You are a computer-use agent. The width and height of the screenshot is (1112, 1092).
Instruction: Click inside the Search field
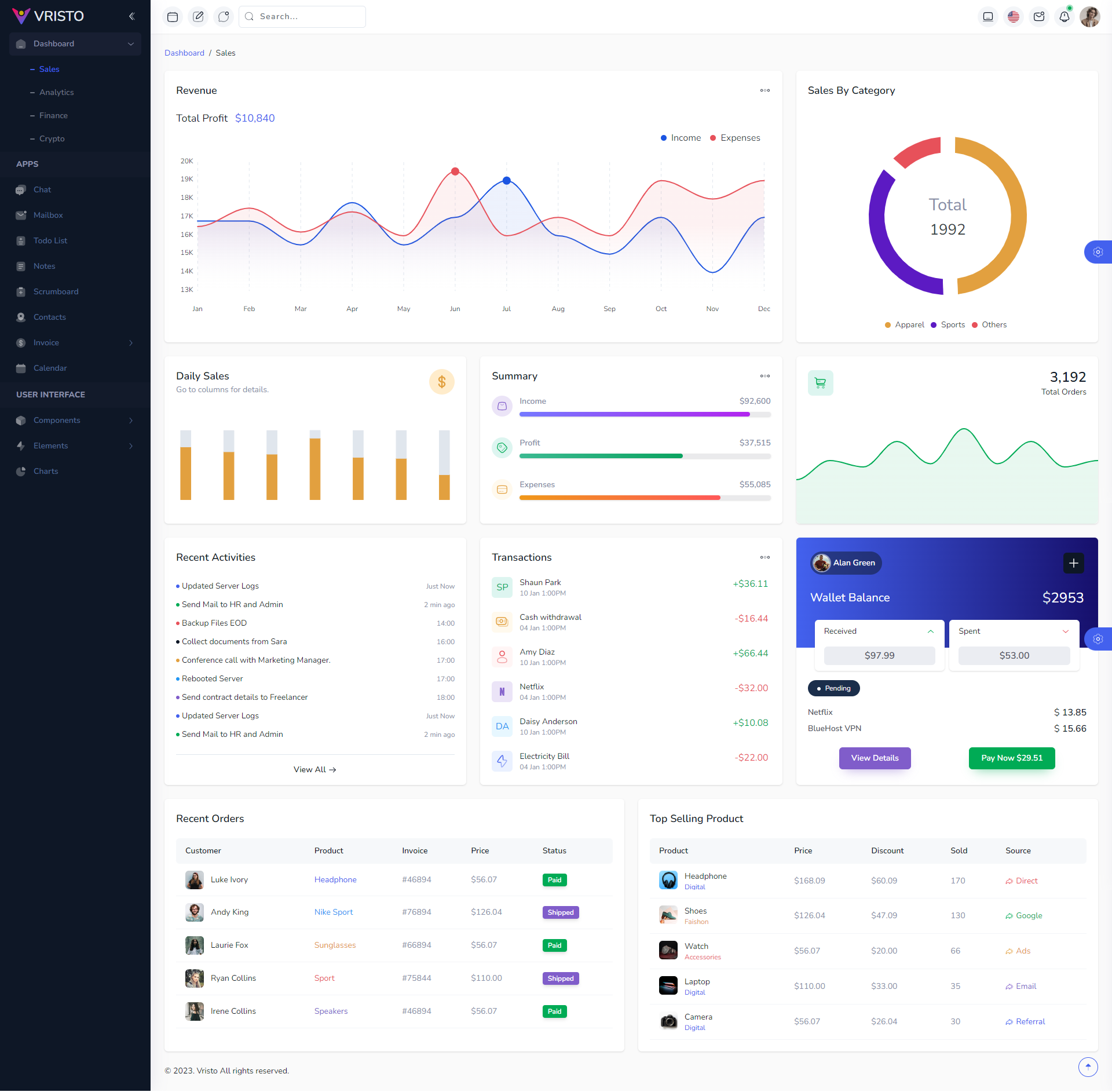point(301,16)
